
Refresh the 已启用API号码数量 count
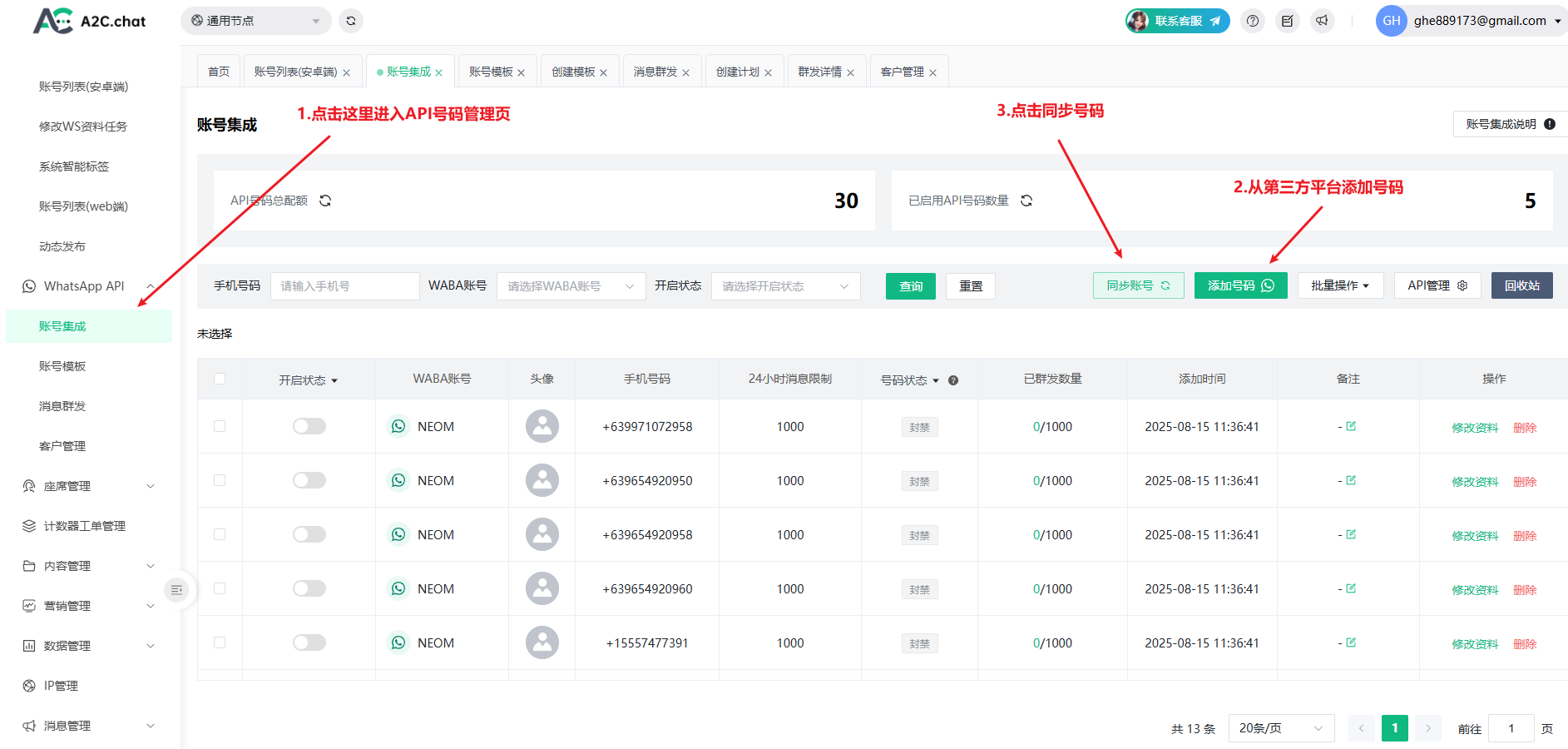(x=1026, y=201)
